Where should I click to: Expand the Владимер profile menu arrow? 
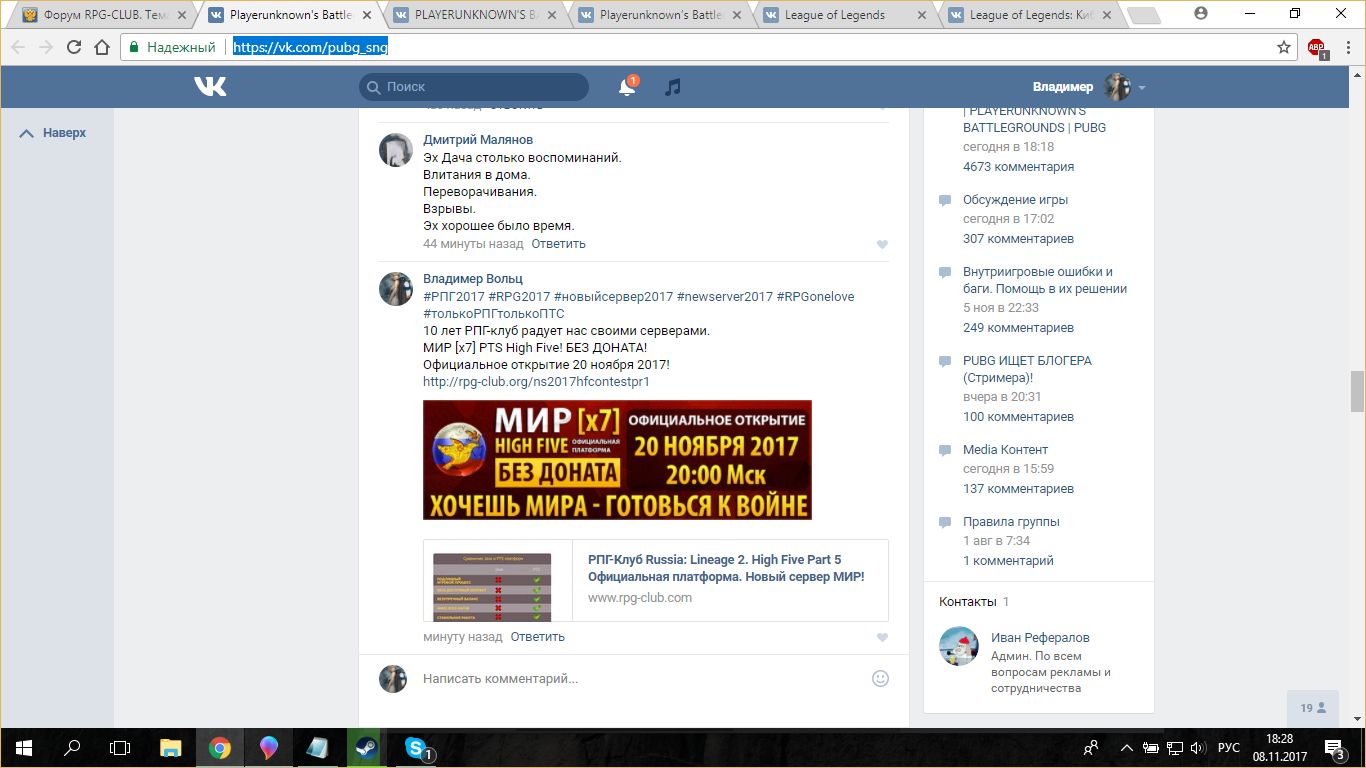point(1142,88)
